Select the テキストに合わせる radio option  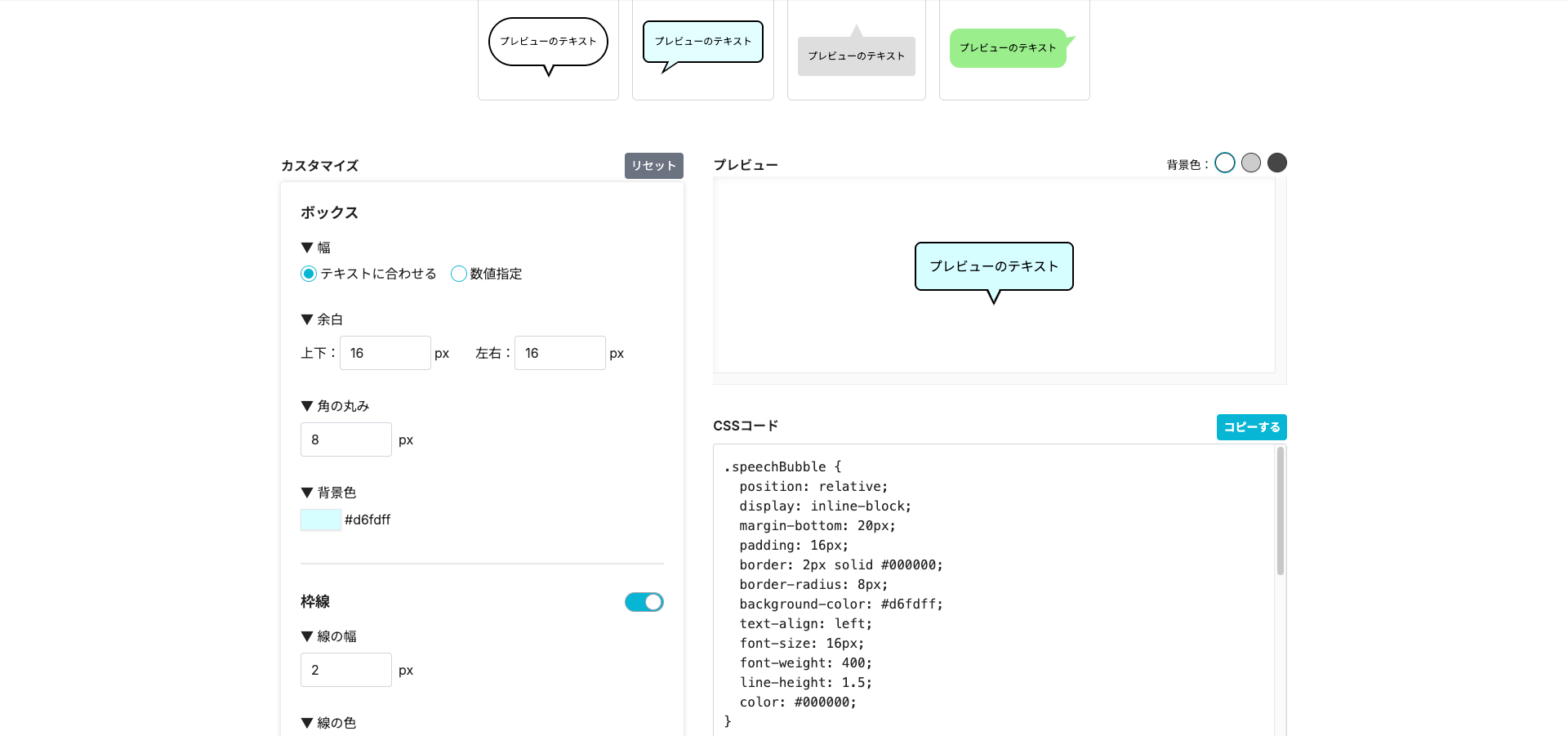coord(309,274)
